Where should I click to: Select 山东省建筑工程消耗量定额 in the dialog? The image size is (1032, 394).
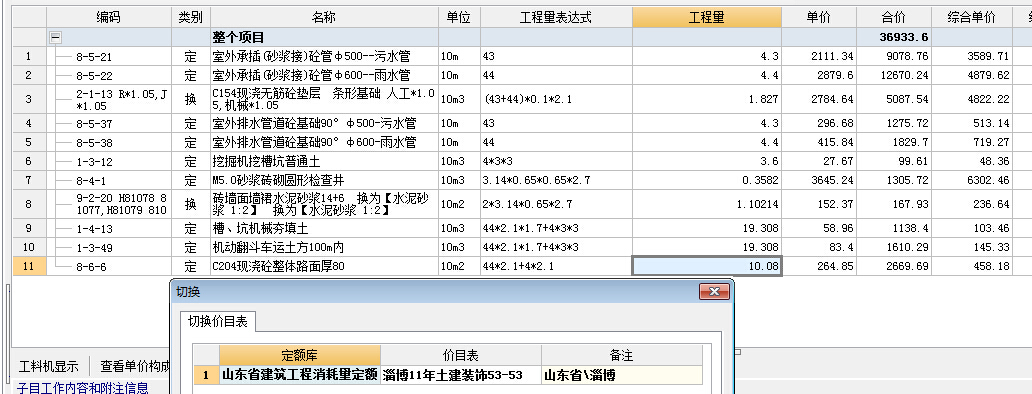(x=299, y=376)
